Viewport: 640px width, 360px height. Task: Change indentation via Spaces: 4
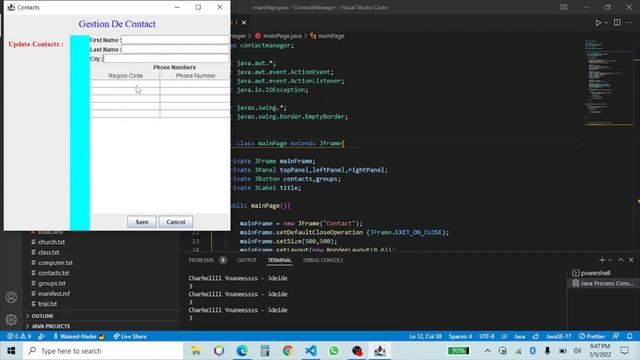460,336
